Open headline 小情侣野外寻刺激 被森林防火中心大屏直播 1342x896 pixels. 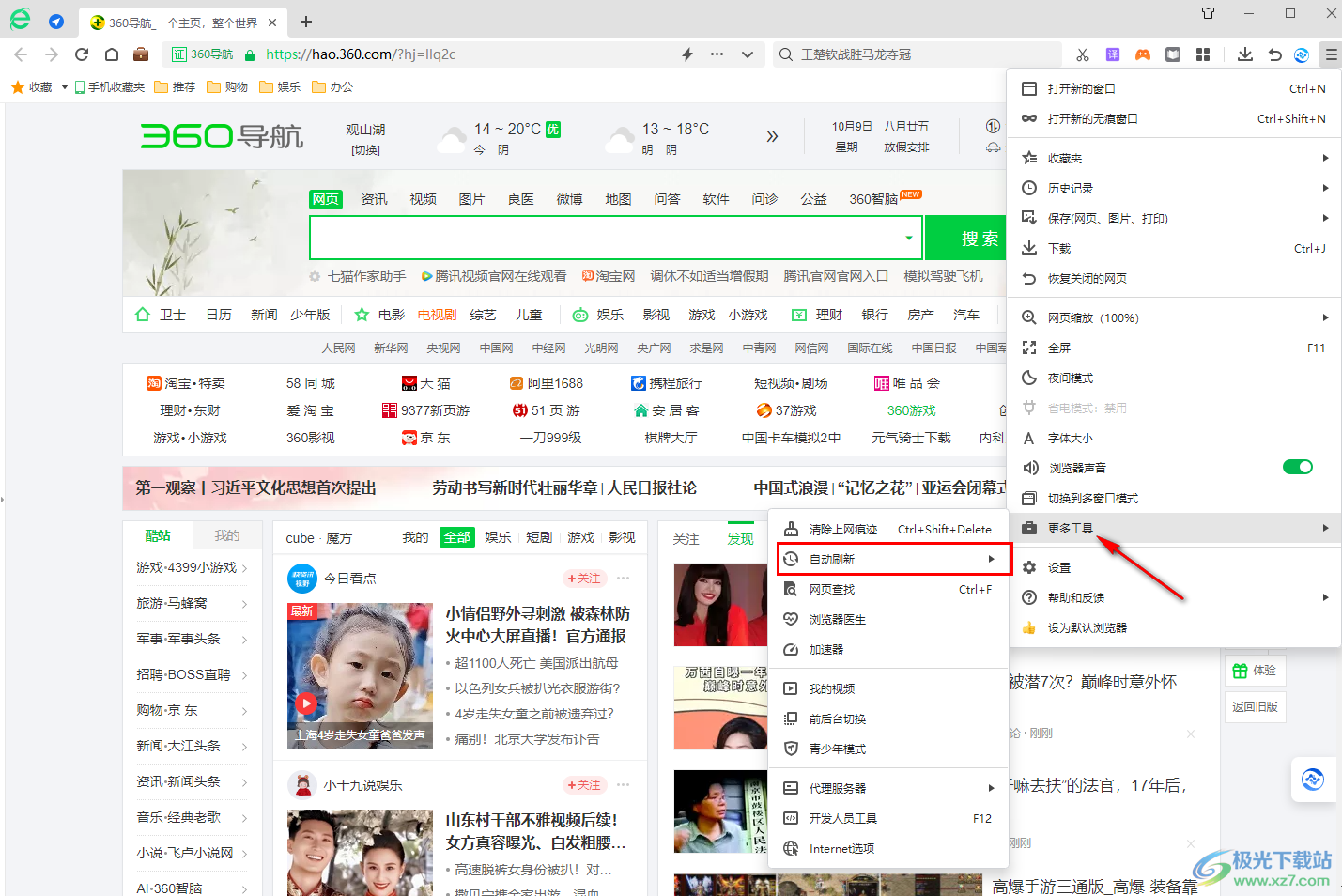click(x=538, y=625)
